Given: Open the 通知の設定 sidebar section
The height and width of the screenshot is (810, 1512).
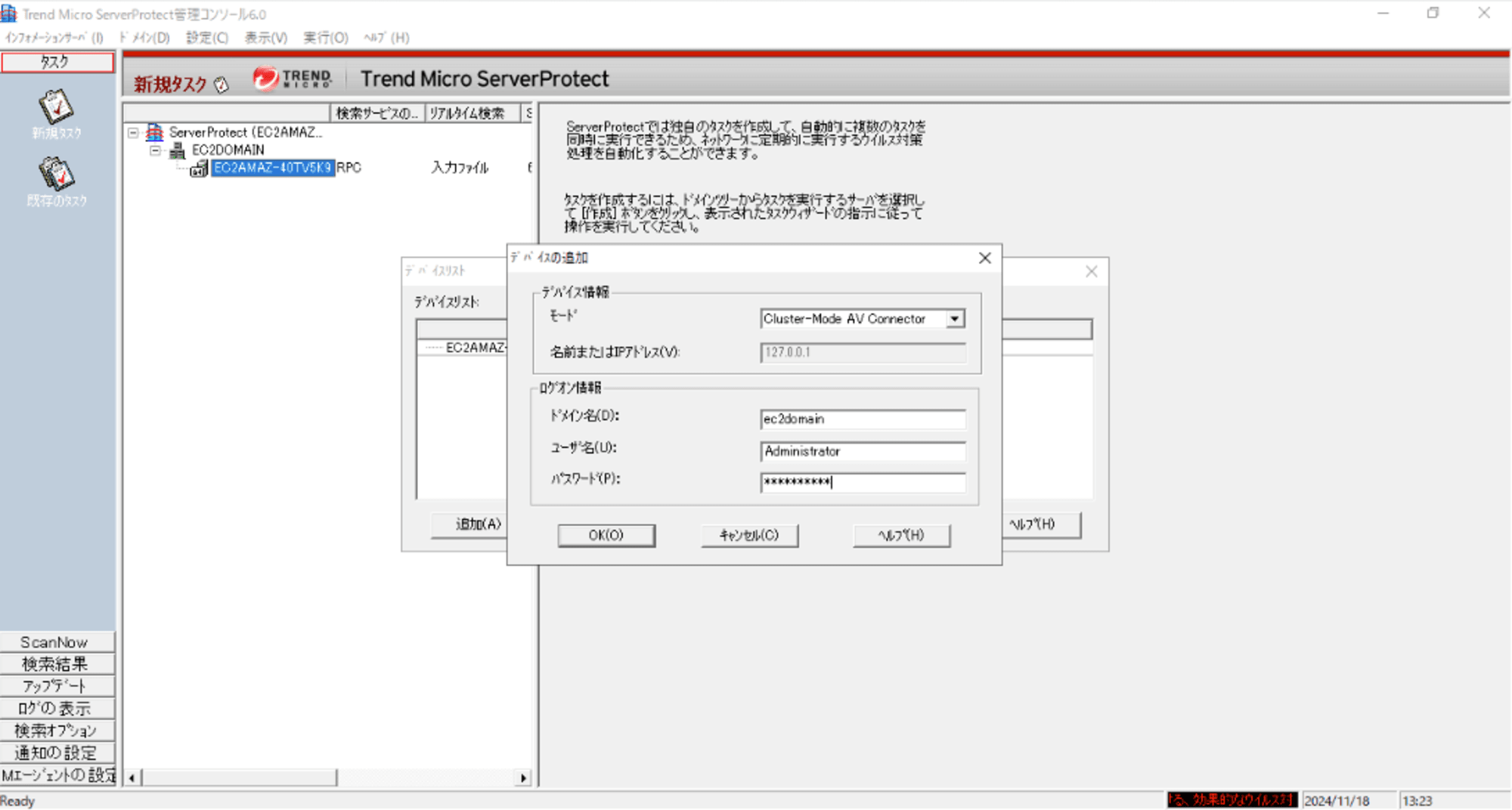Looking at the screenshot, I should [57, 753].
